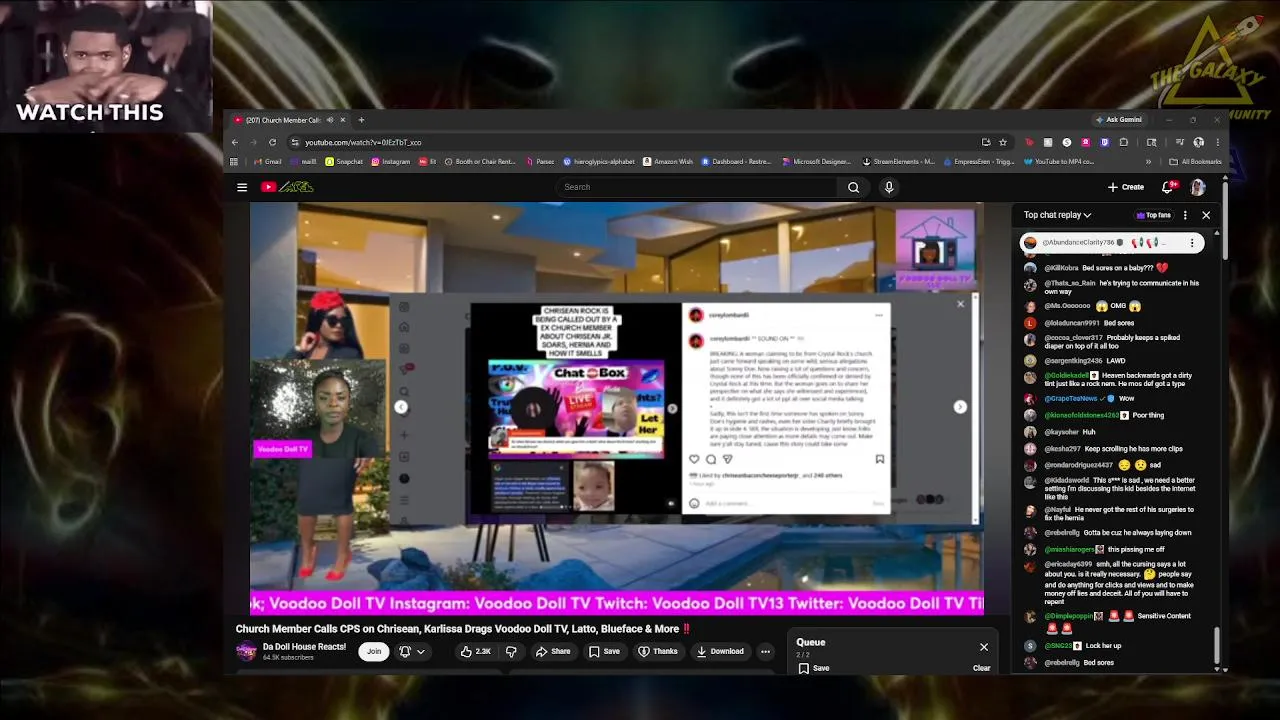The width and height of the screenshot is (1280, 720).
Task: Click the @KillKobra chat message
Action: click(x=1106, y=268)
